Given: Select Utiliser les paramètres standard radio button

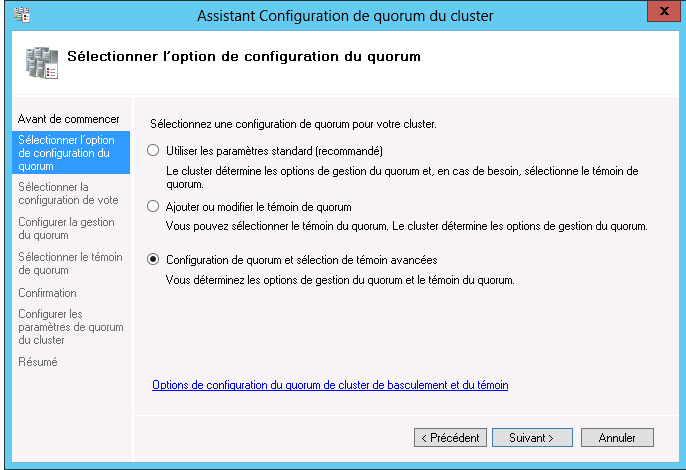Looking at the screenshot, I should pos(153,151).
